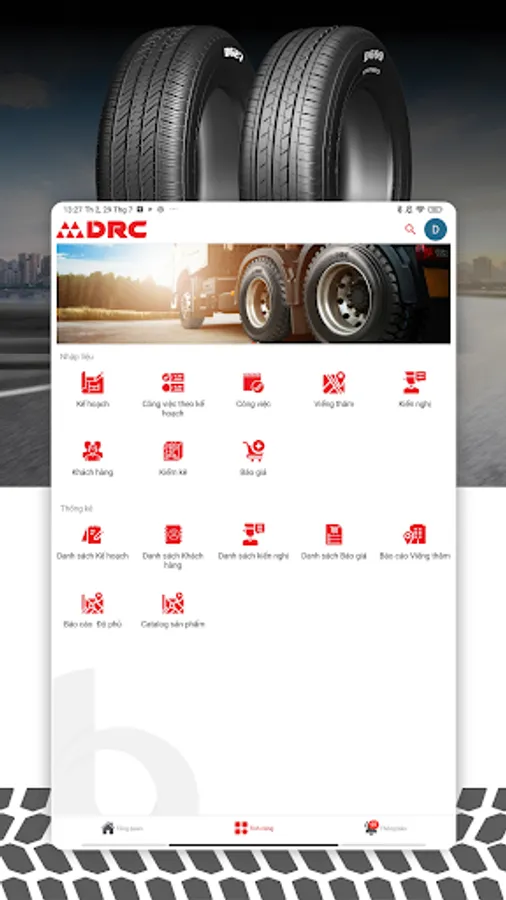Open the Công việc task icon

click(253, 383)
